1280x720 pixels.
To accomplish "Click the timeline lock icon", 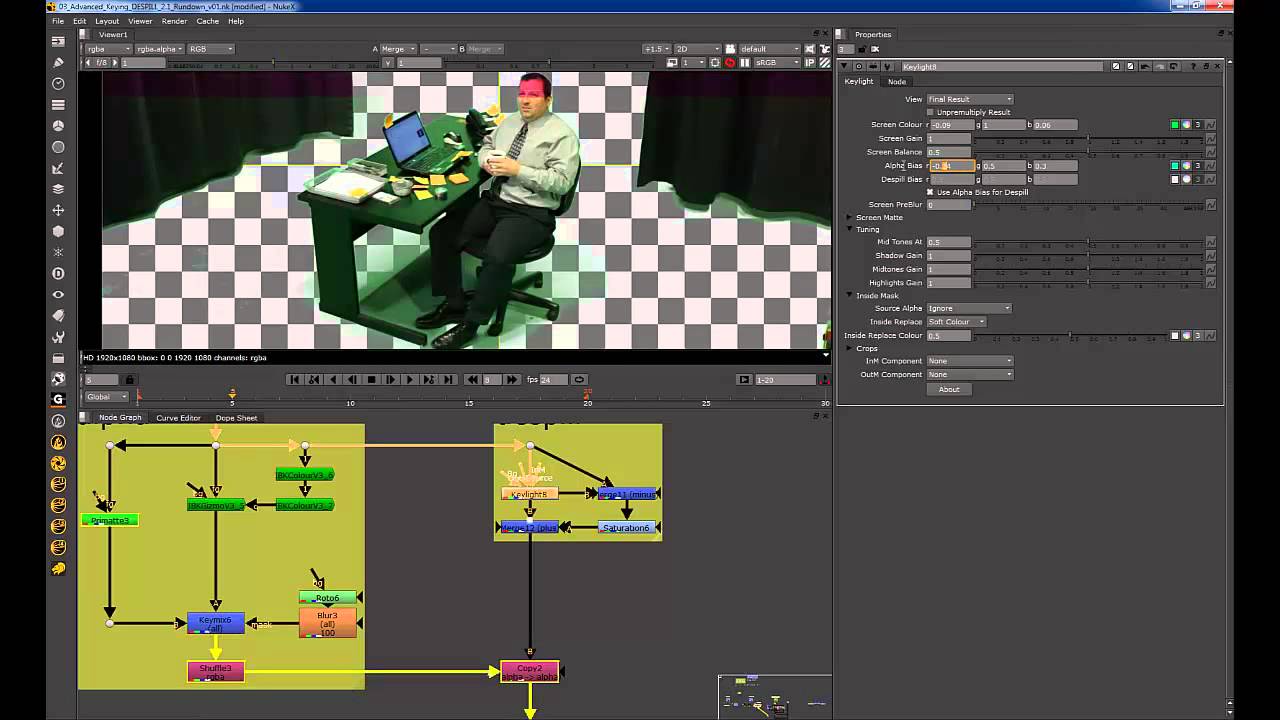I will click(129, 380).
